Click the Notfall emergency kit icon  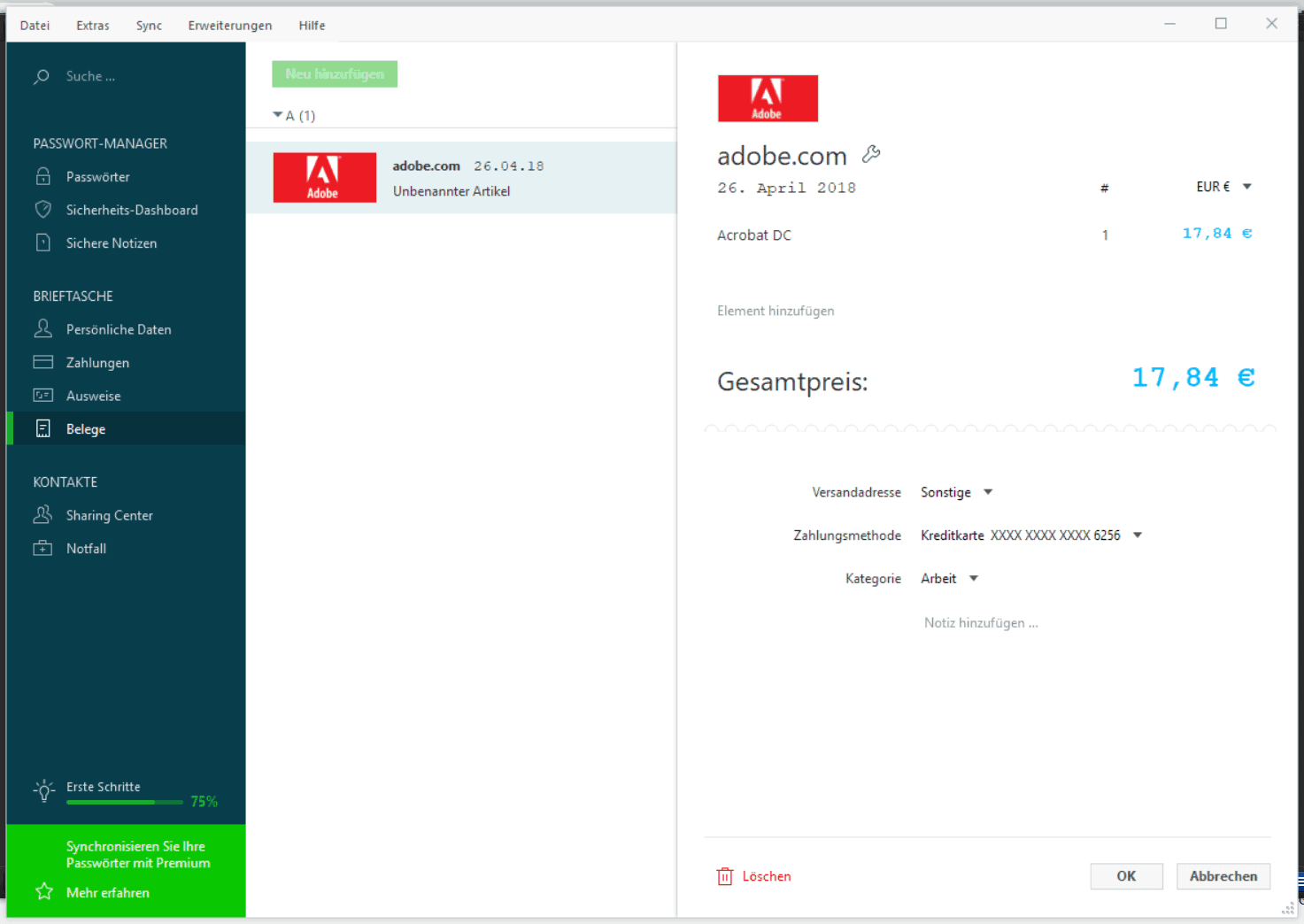[42, 548]
